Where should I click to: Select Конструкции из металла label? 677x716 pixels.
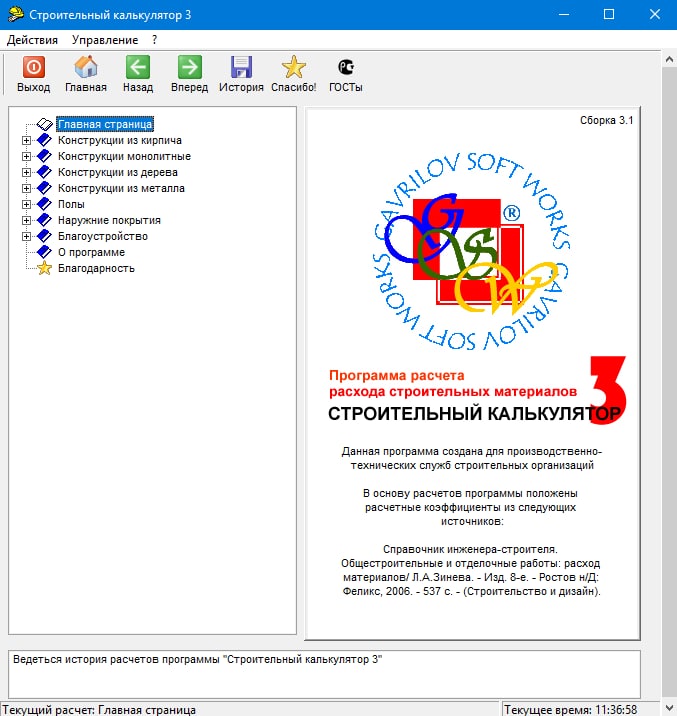click(121, 188)
